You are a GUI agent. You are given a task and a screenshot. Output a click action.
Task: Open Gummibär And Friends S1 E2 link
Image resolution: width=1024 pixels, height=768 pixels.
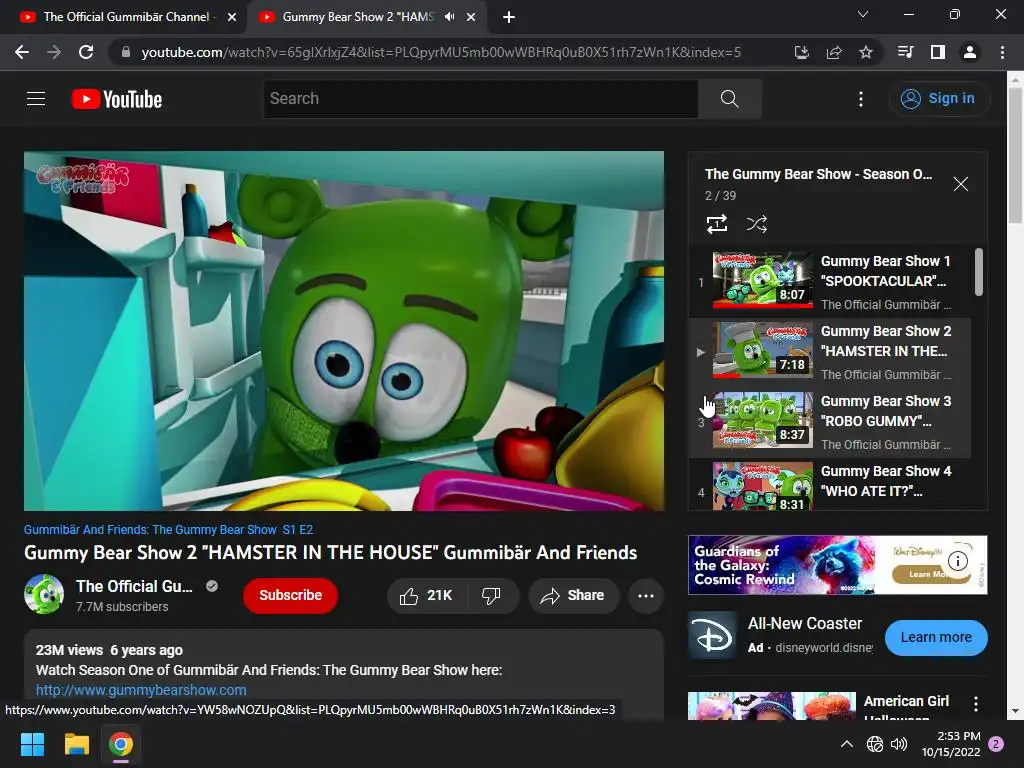[x=168, y=530]
